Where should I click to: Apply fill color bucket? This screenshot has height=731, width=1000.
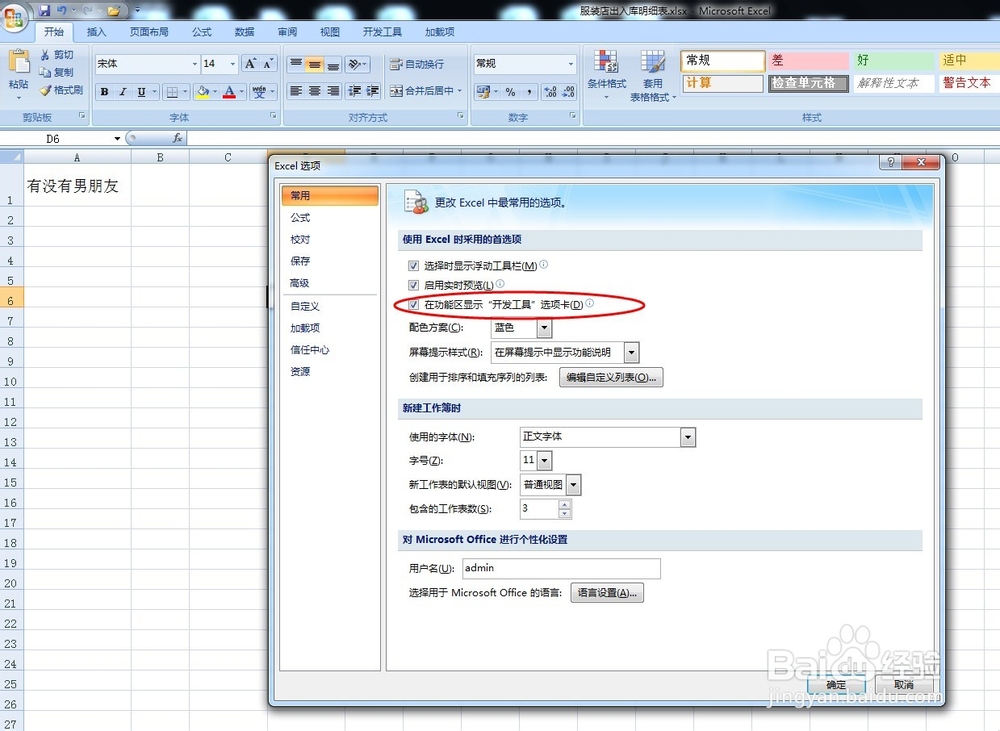(x=203, y=92)
